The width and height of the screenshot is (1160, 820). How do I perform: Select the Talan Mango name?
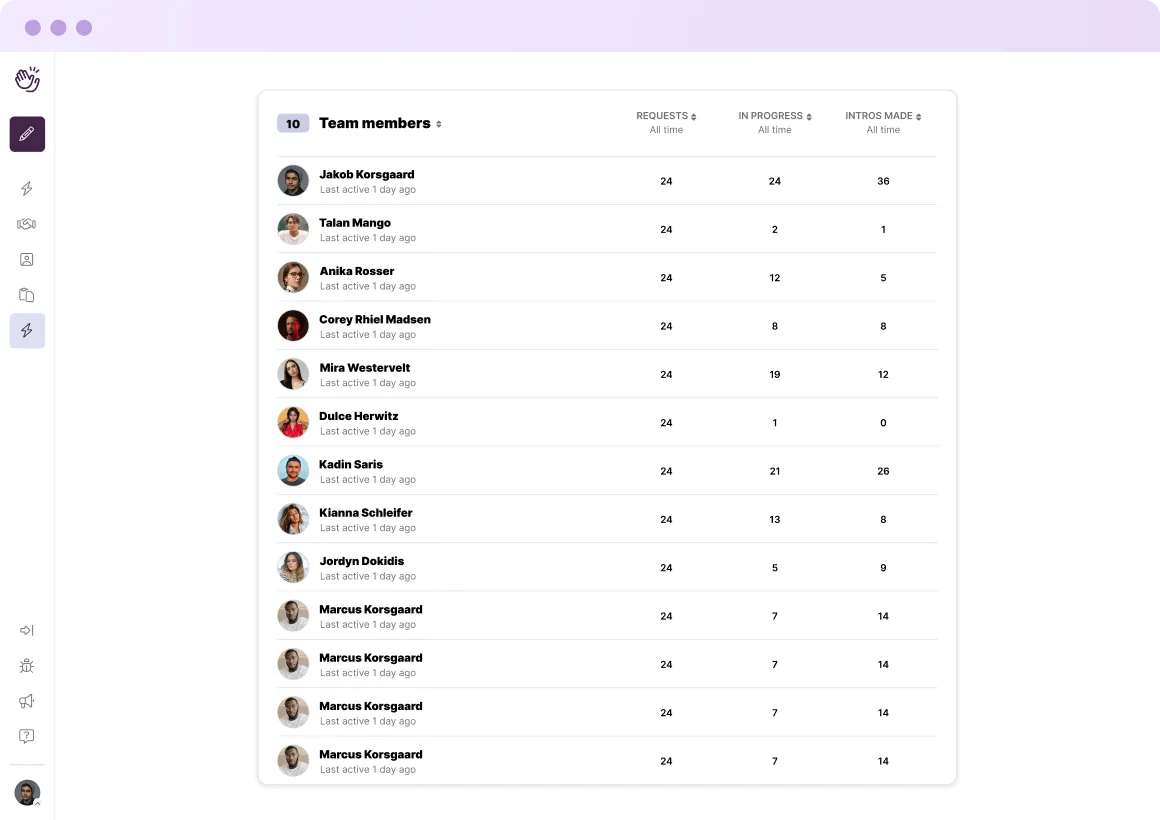click(355, 223)
